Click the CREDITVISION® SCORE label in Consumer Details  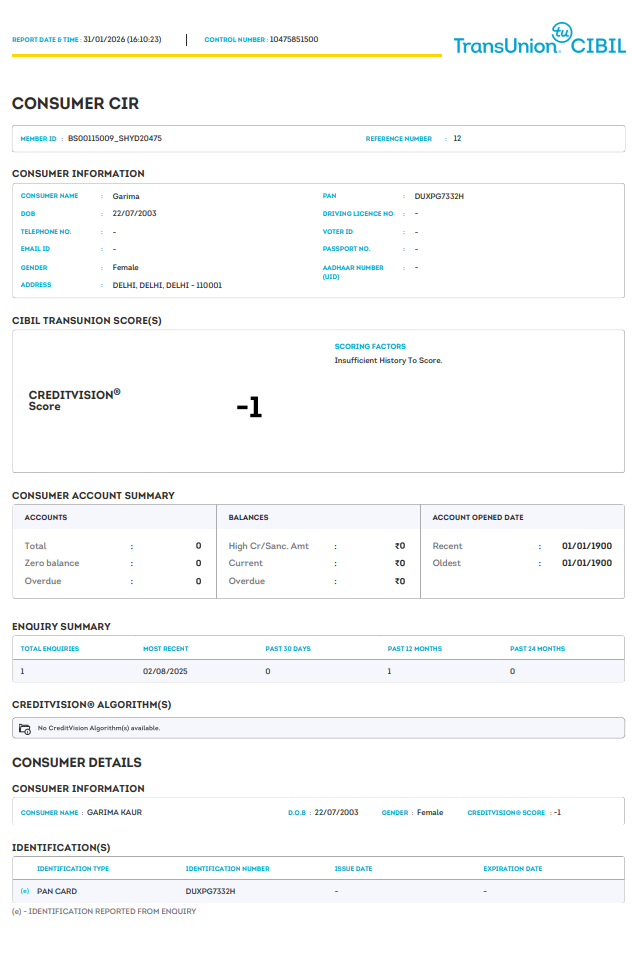[506, 813]
